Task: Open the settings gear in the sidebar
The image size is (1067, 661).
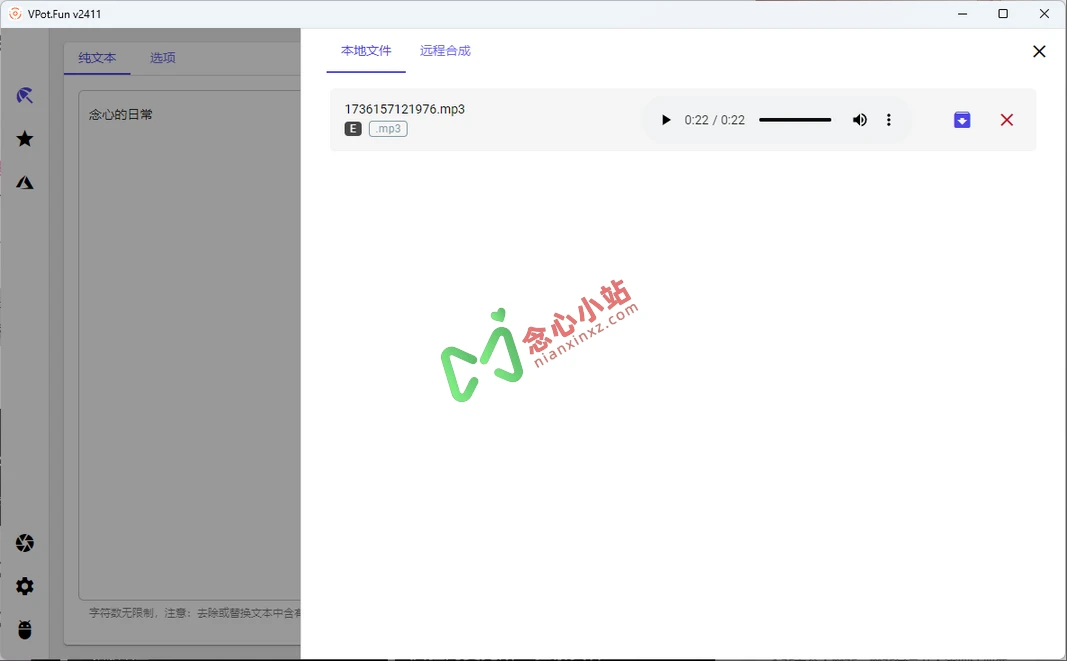Action: [24, 586]
